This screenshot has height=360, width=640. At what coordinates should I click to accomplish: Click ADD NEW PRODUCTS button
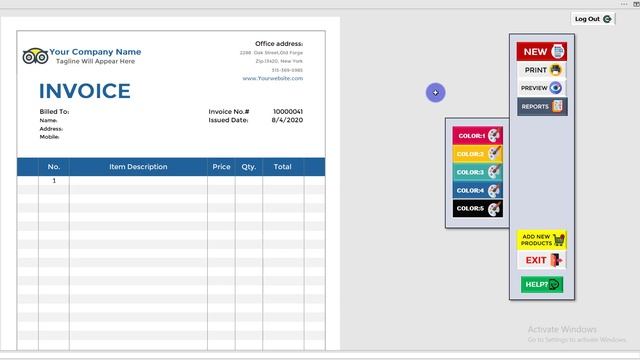[x=542, y=240]
